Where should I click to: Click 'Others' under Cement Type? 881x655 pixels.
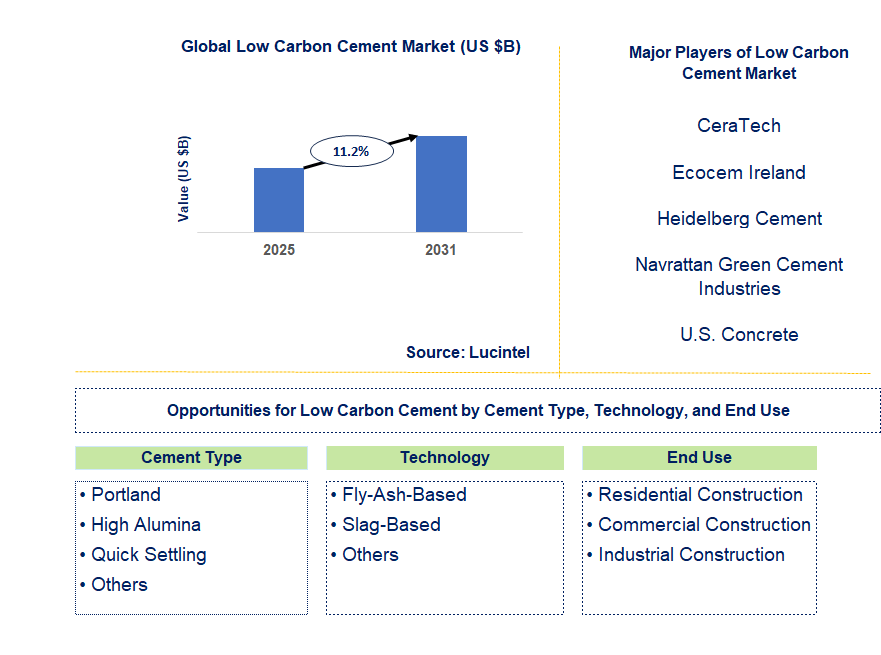tap(119, 585)
